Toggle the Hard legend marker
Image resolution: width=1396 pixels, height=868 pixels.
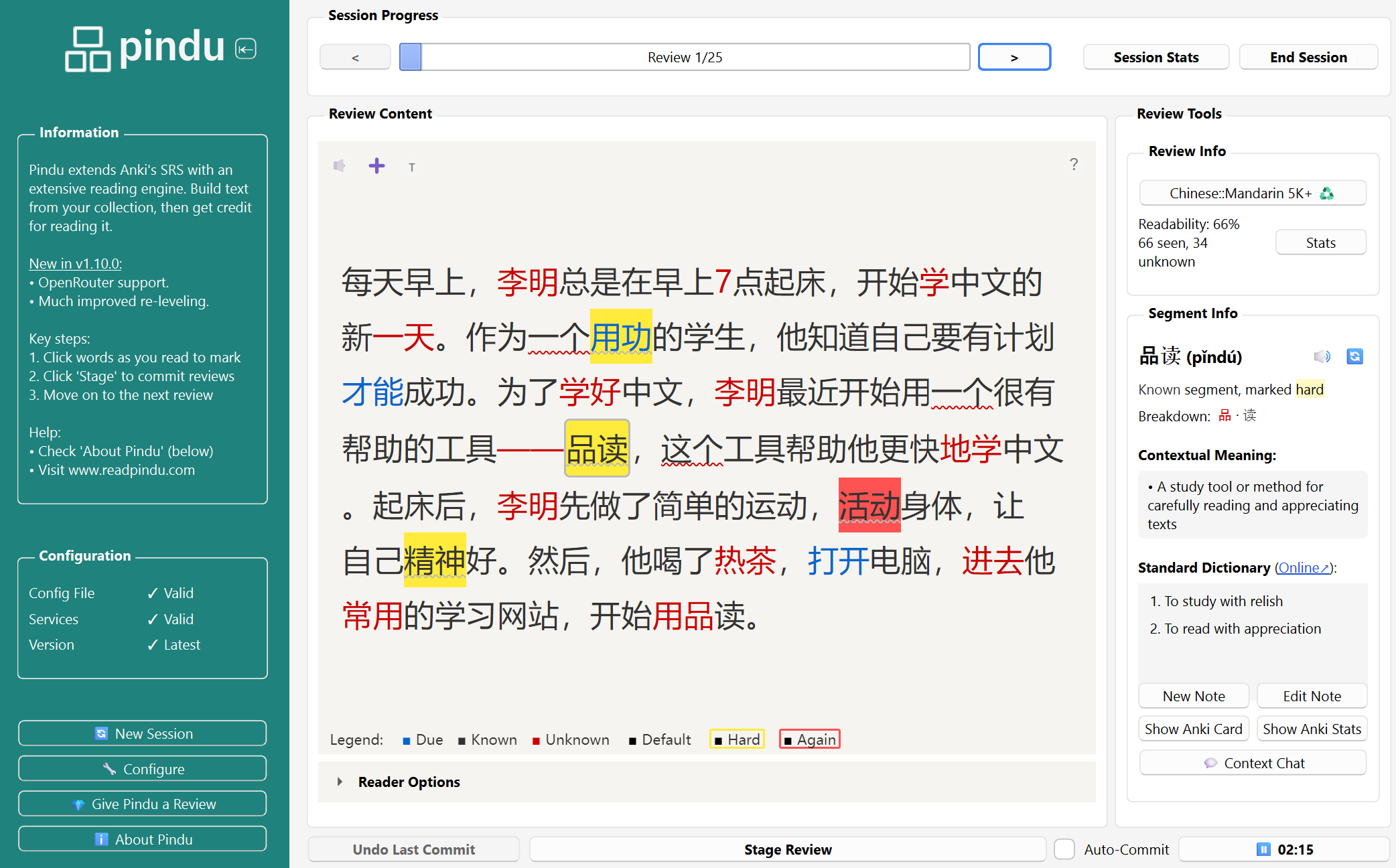click(x=737, y=739)
